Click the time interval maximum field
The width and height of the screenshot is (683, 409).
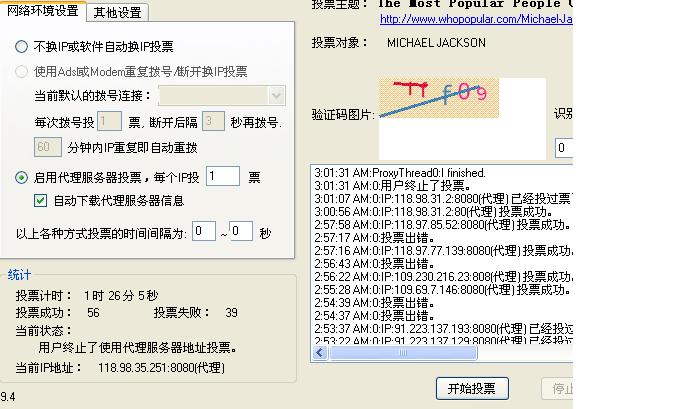point(240,232)
